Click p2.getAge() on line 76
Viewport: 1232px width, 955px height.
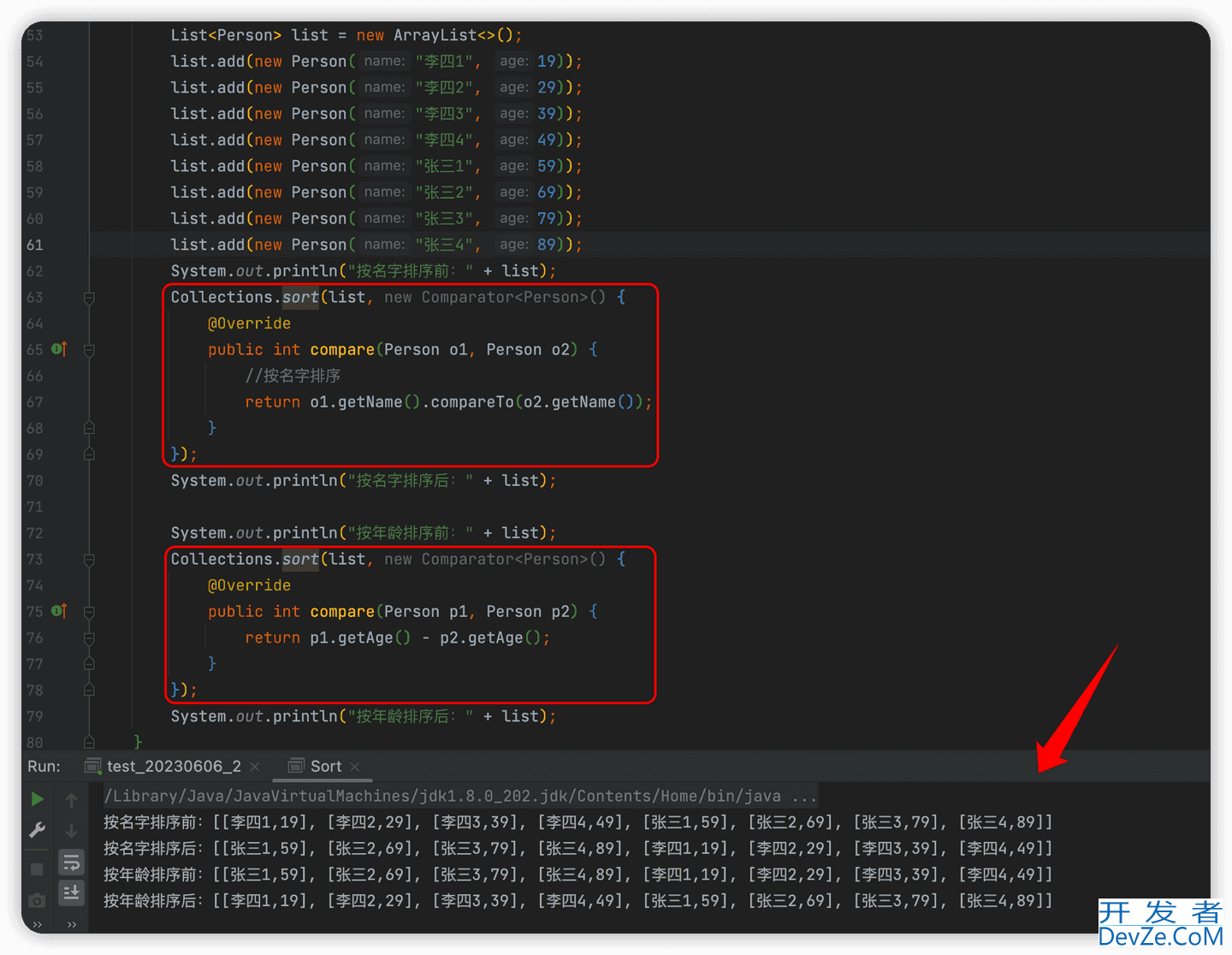coord(490,638)
